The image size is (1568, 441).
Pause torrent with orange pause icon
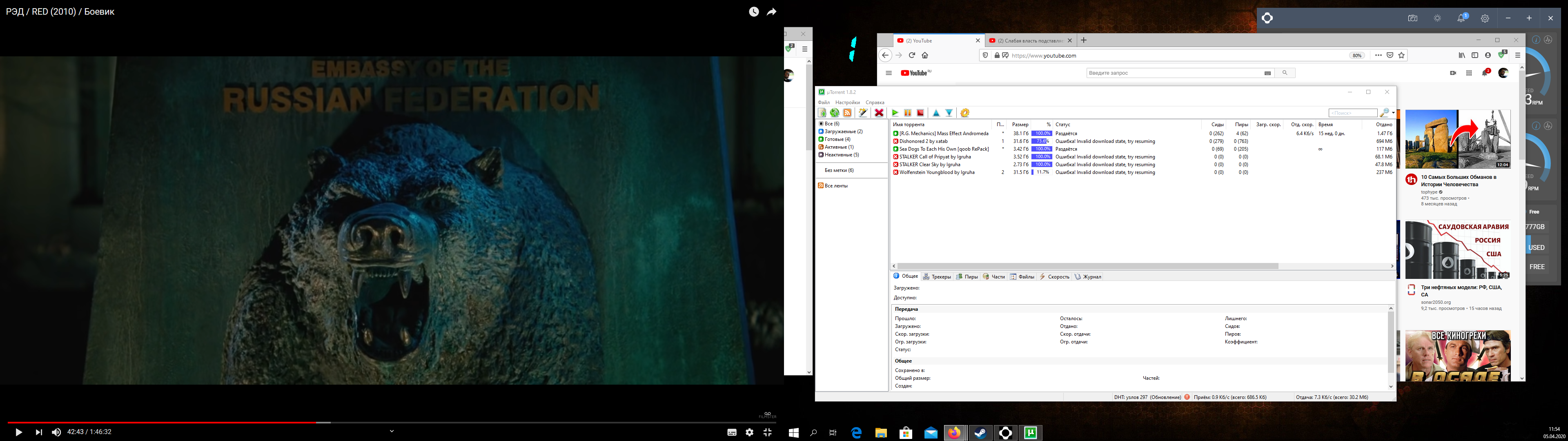point(908,113)
